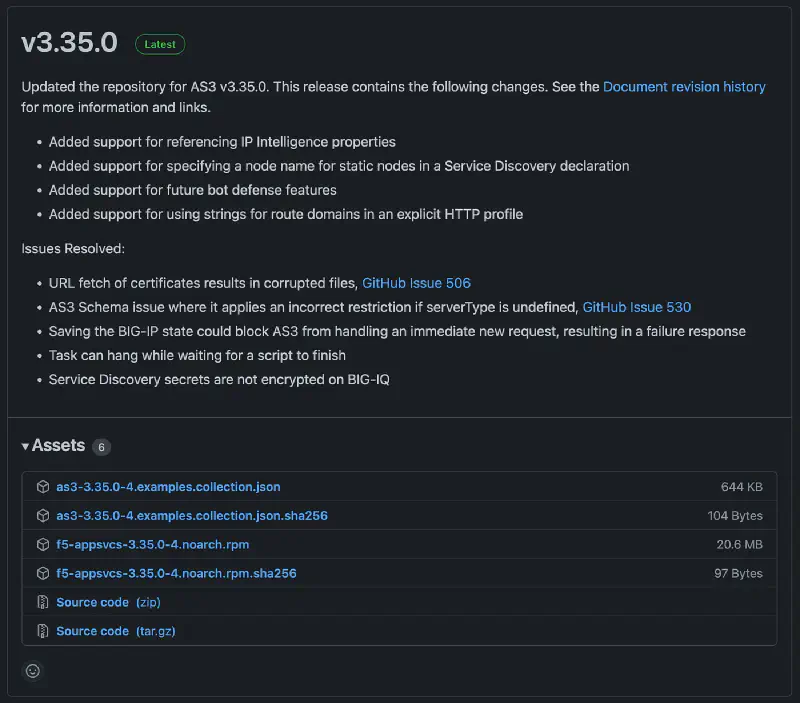Click package icon next to noarch.rpm.sha256 file
800x703 pixels.
(x=43, y=574)
